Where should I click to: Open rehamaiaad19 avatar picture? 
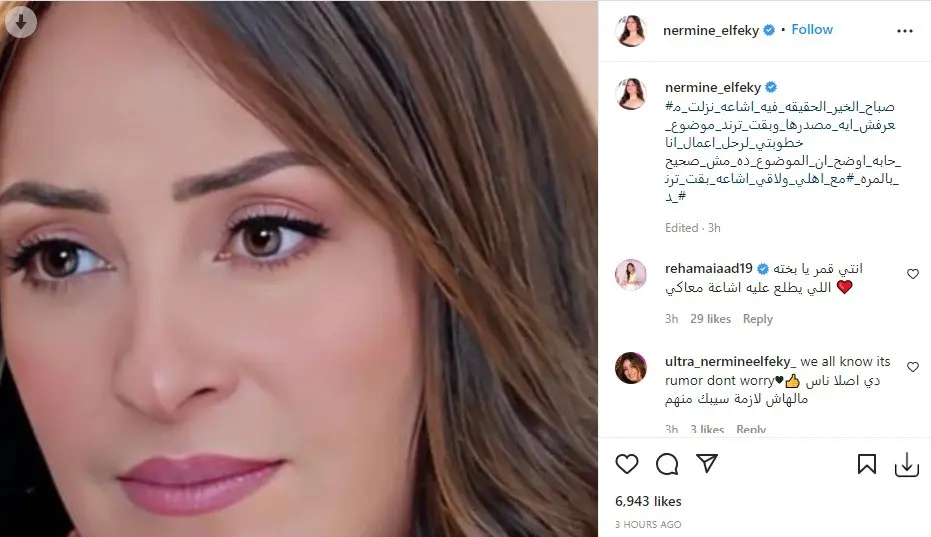pyautogui.click(x=631, y=274)
